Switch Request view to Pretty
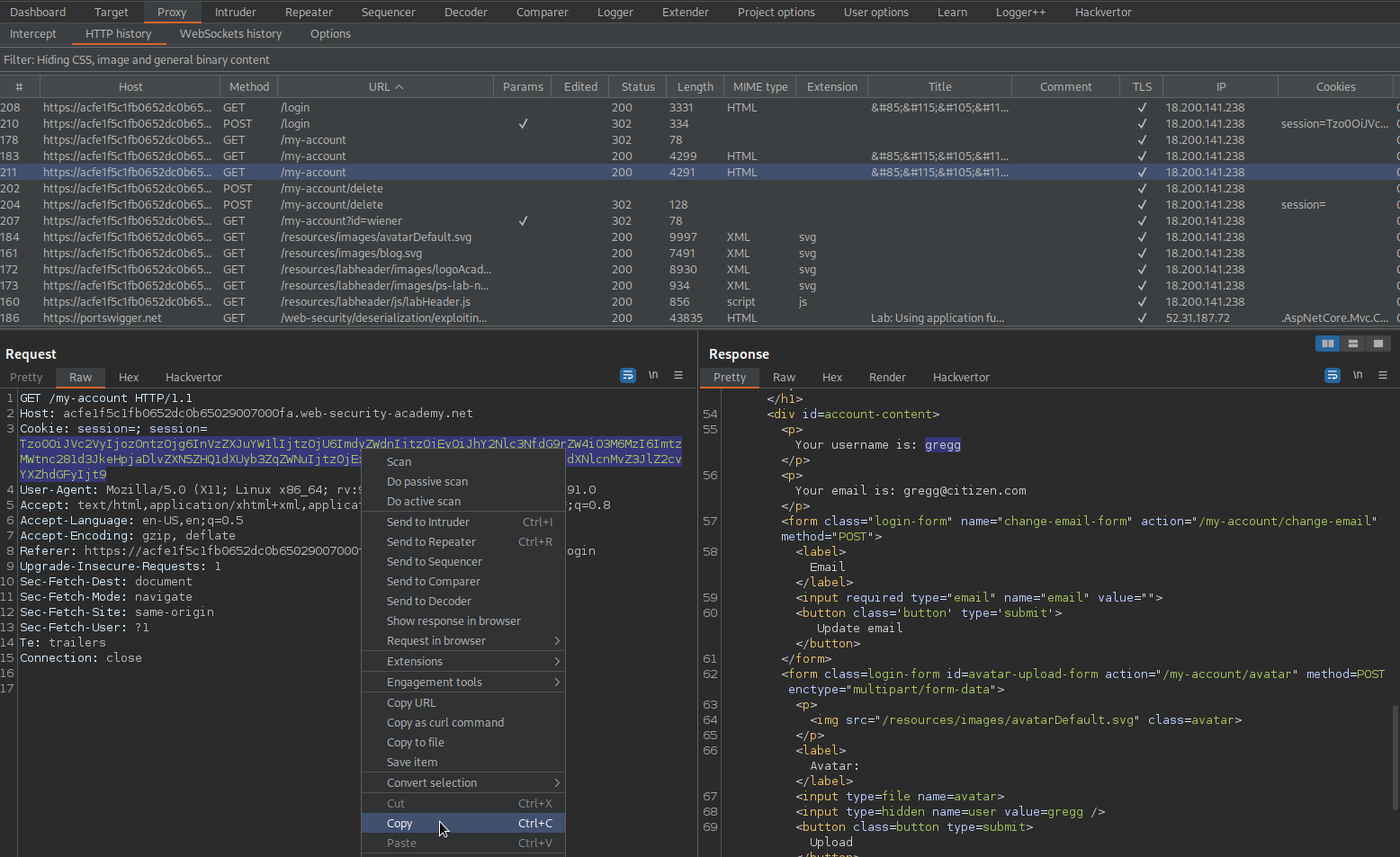The width and height of the screenshot is (1400, 857). coord(26,378)
